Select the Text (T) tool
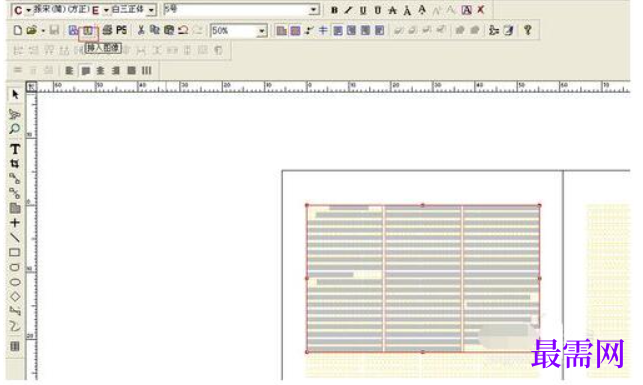The height and width of the screenshot is (385, 643). [x=15, y=149]
